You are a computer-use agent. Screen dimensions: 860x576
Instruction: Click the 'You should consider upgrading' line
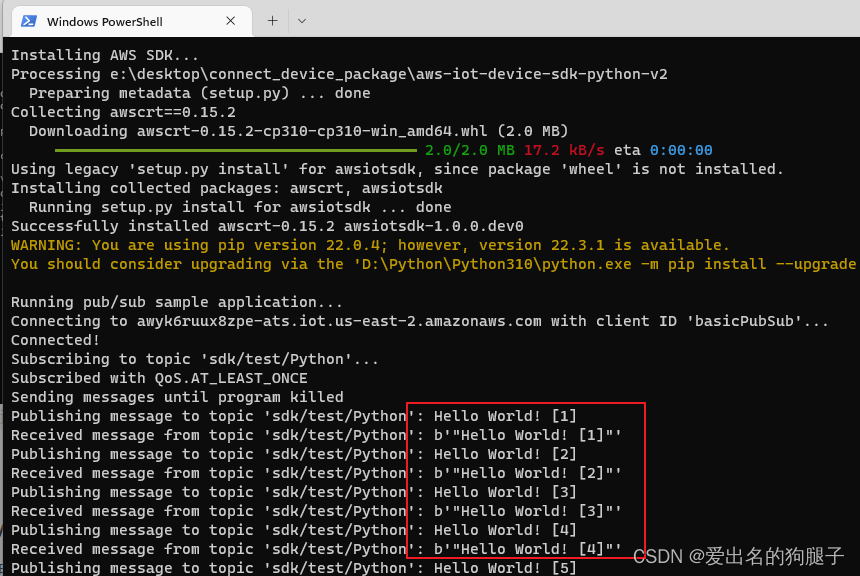tap(433, 264)
